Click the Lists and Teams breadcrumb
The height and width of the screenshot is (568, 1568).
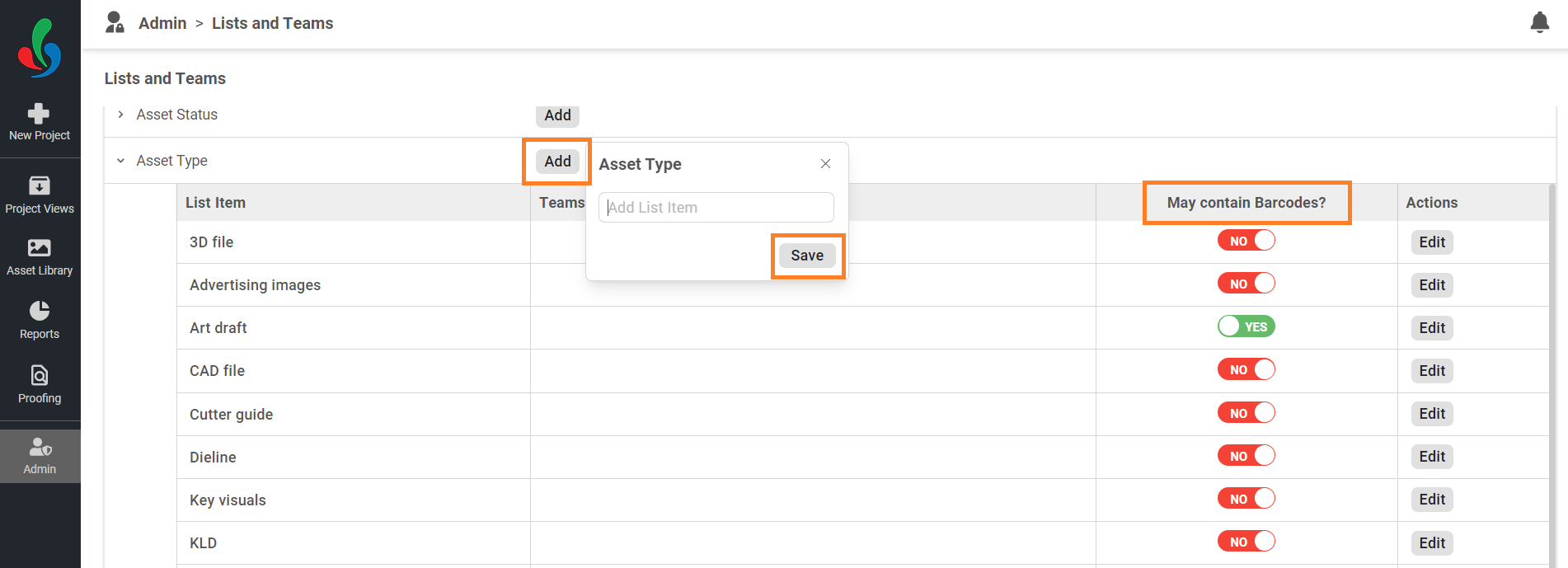(x=272, y=23)
